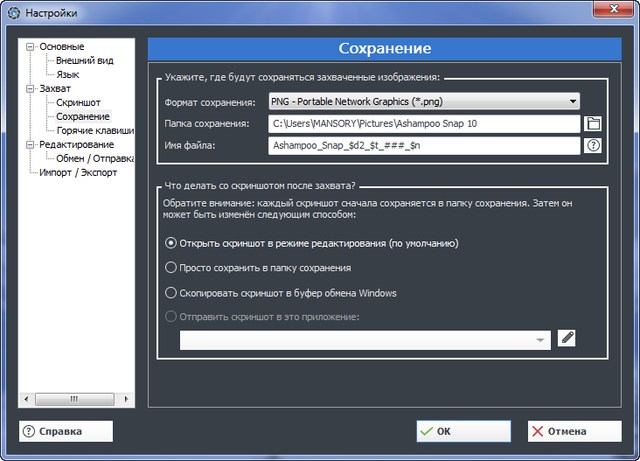This screenshot has height=461, width=640.
Task: Collapse the Редактирование tree node
Action: [x=31, y=144]
